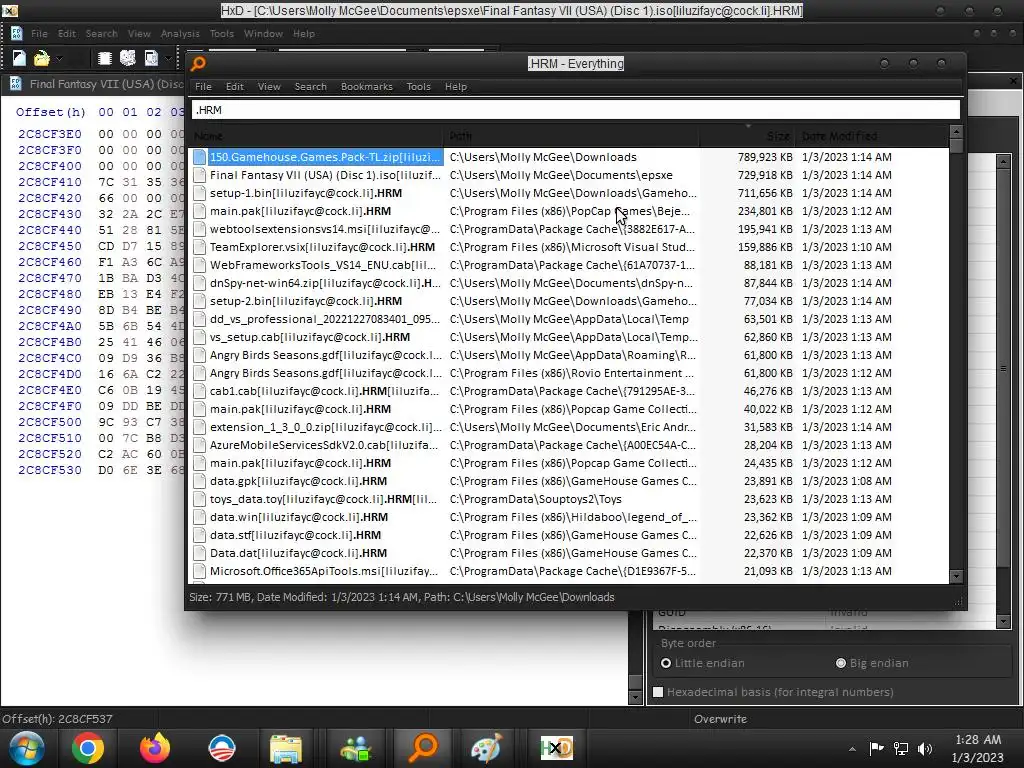Viewport: 1024px width, 768px height.
Task: Open the File menu in Everything
Action: [203, 86]
